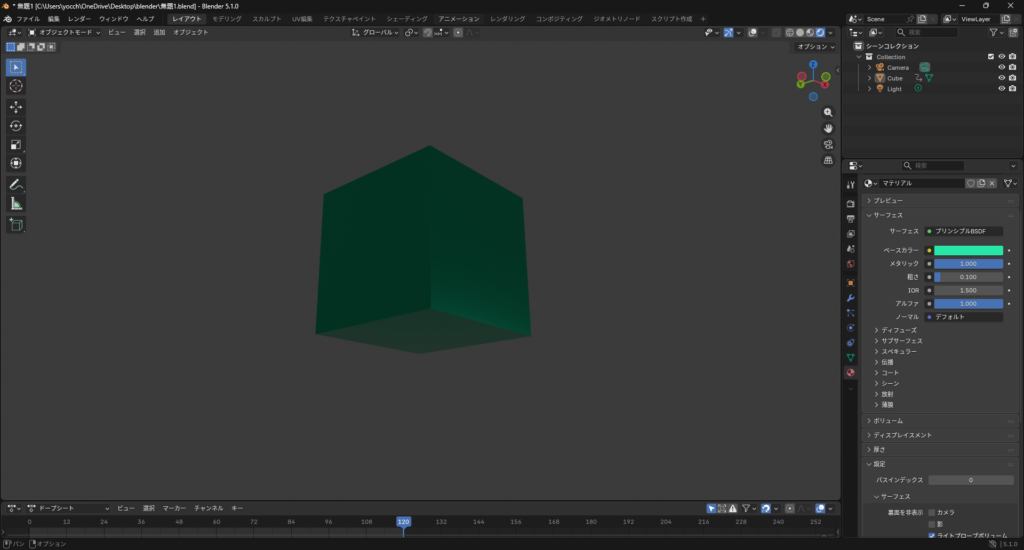Select the Measure tool
The height and width of the screenshot is (550, 1024).
pos(16,204)
